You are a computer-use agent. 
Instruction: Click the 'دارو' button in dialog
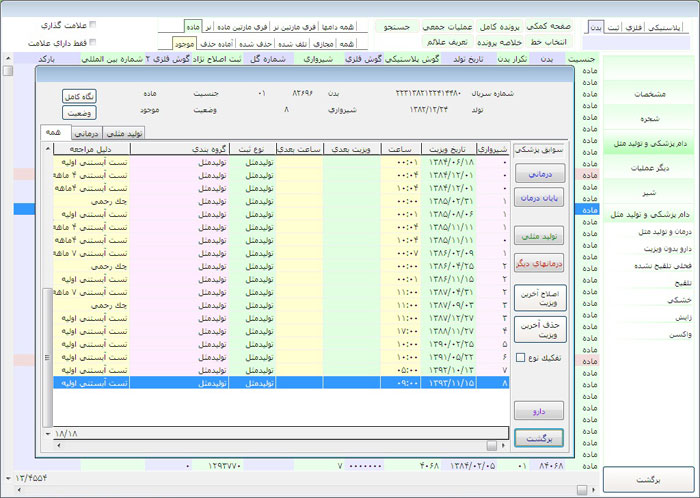point(539,411)
